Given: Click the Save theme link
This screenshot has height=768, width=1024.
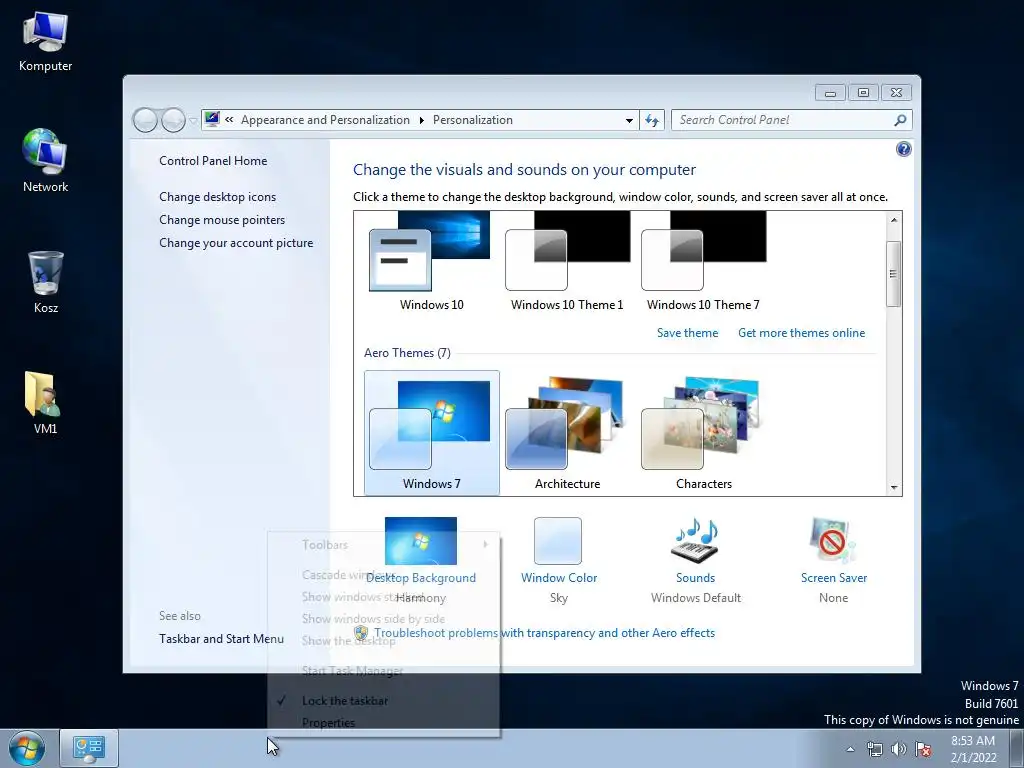Looking at the screenshot, I should click(687, 333).
